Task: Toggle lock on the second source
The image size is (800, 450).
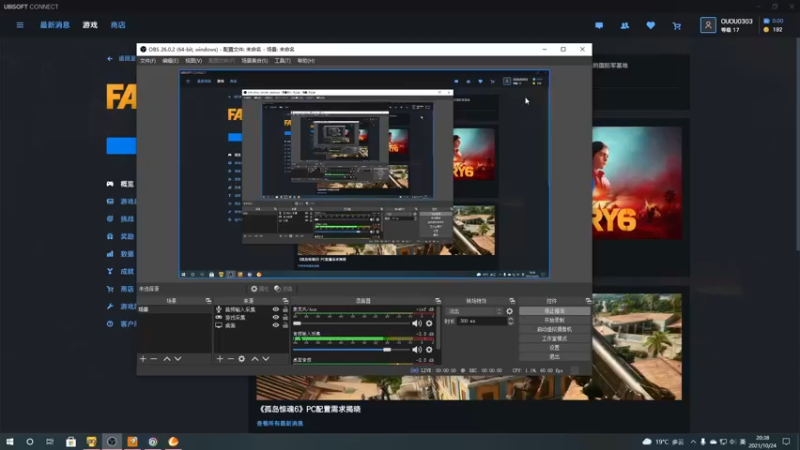Action: pos(285,317)
